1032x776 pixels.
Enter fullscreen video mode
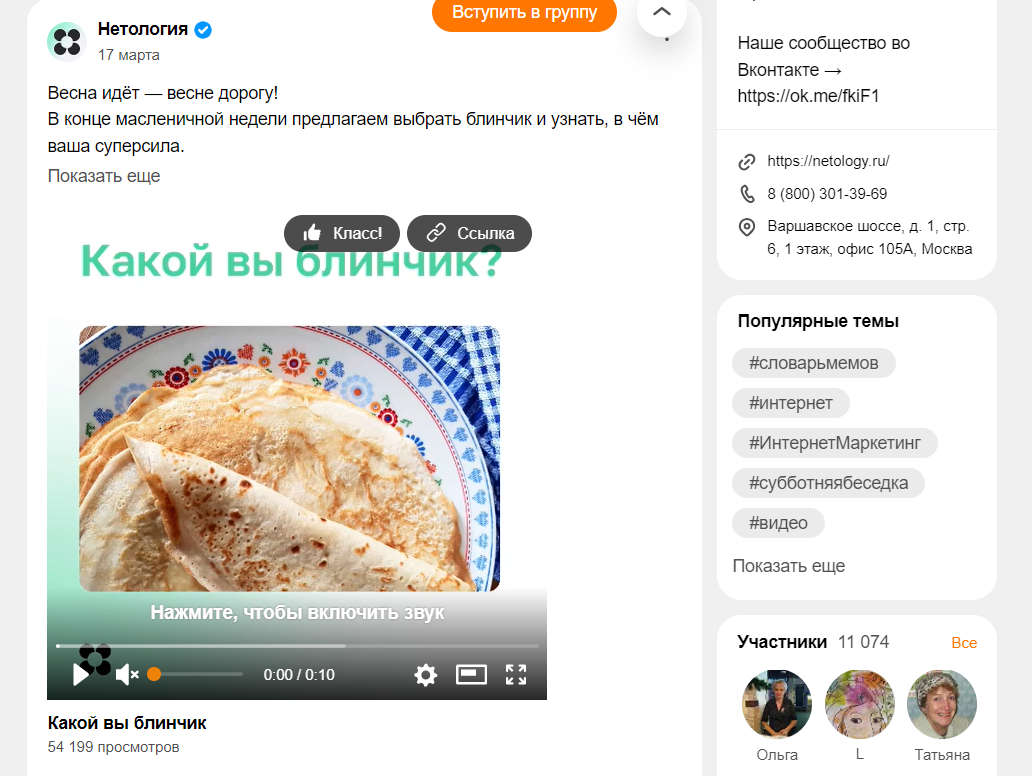(516, 675)
